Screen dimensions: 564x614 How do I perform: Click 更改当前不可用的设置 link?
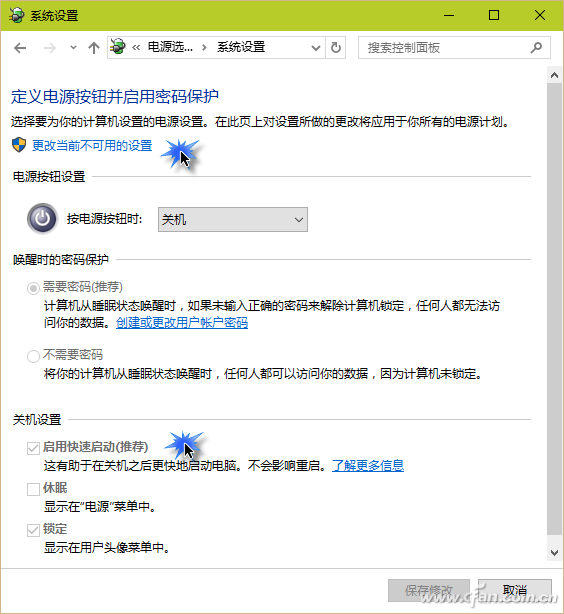coord(92,146)
